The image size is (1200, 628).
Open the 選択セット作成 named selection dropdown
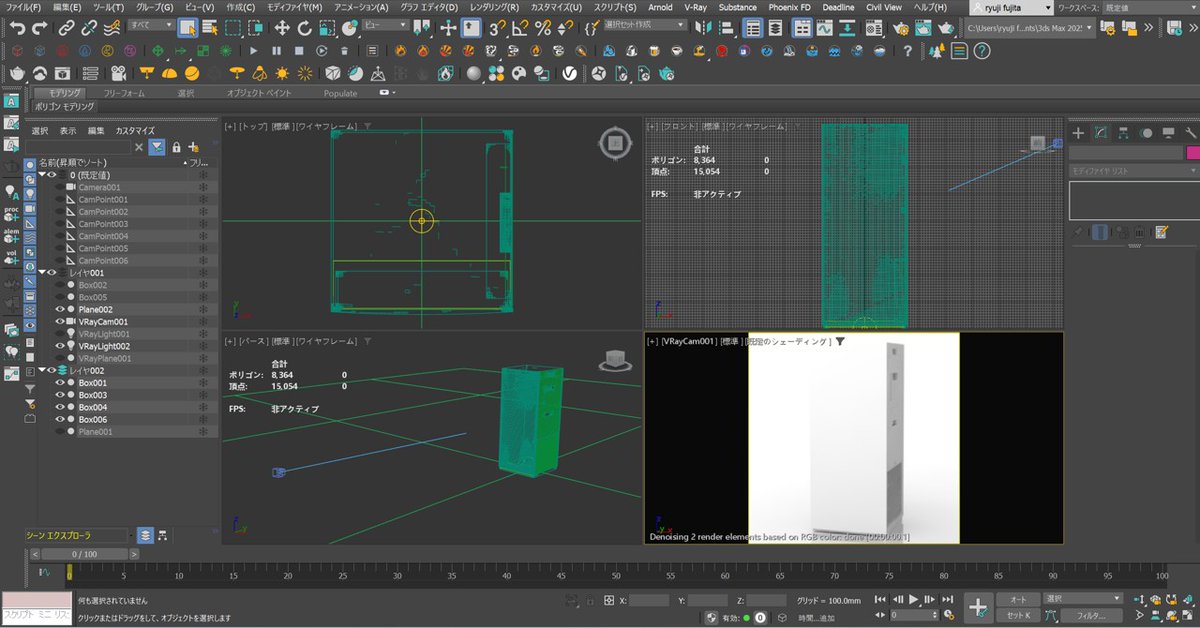[645, 25]
